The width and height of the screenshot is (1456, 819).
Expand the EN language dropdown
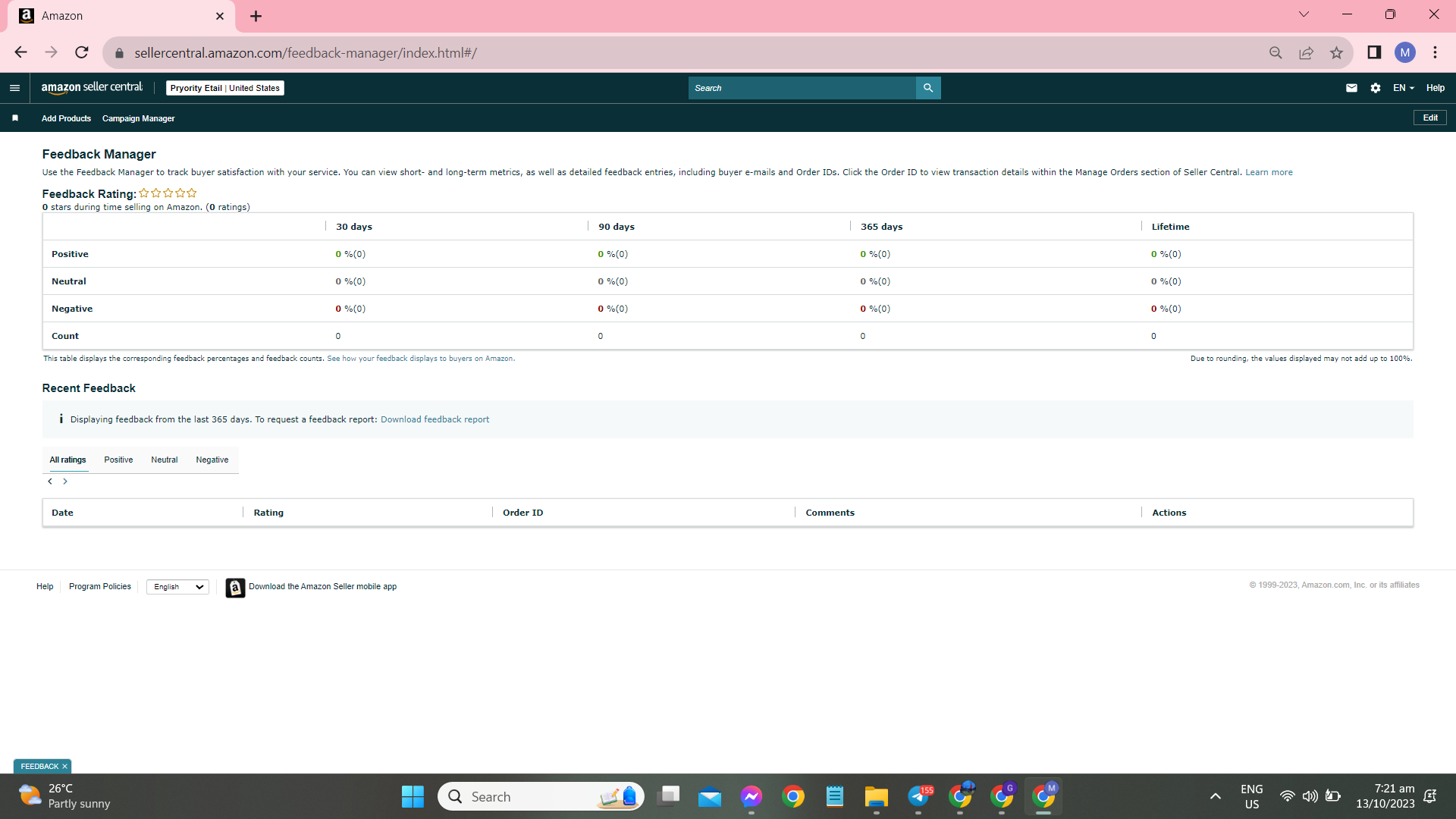point(1404,88)
